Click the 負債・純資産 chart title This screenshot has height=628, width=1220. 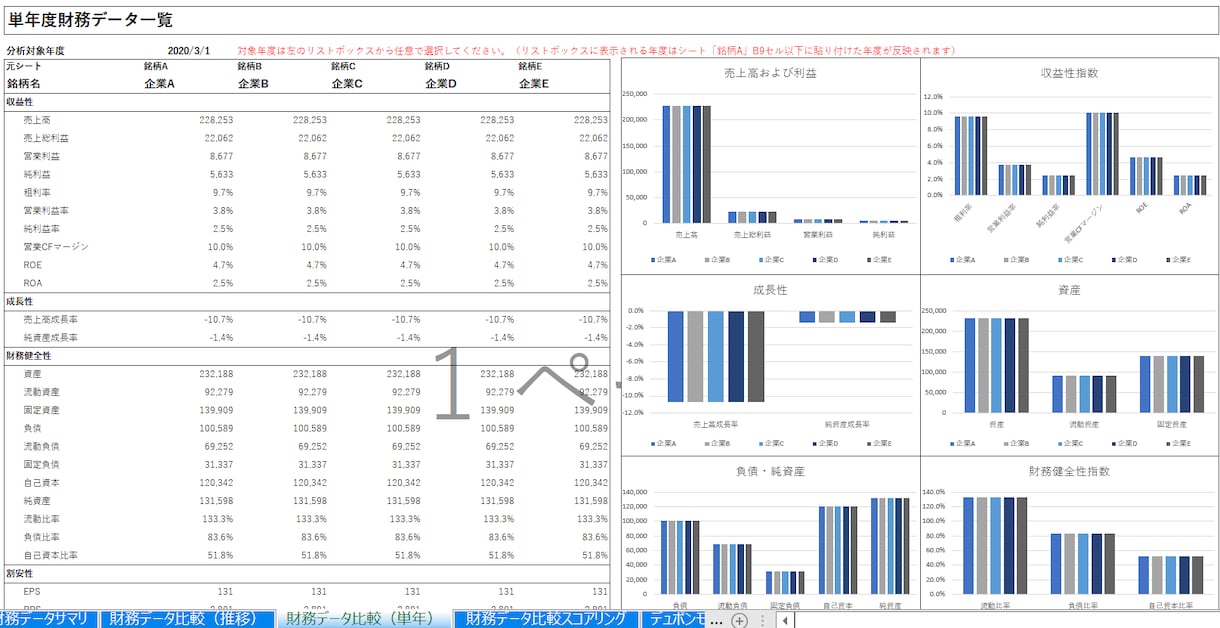770,471
